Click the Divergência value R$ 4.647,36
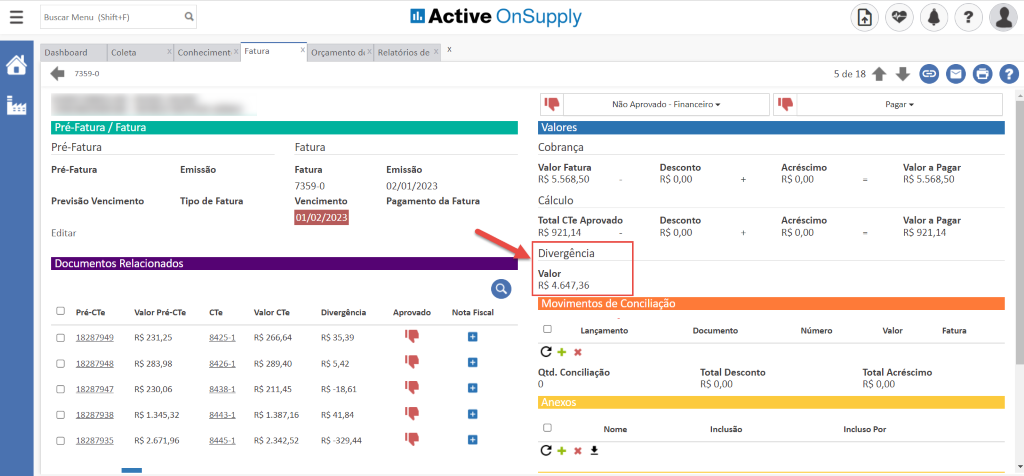 (x=566, y=285)
